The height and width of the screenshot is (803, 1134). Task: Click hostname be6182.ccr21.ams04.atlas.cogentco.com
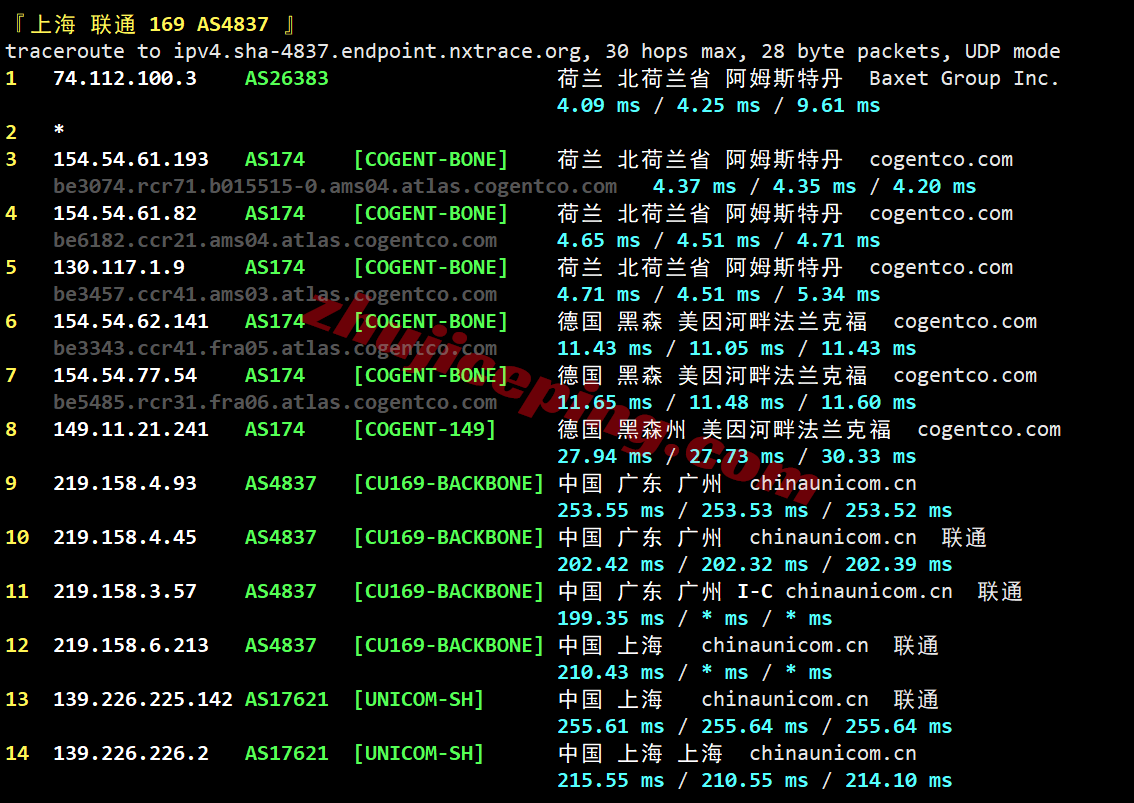point(275,240)
